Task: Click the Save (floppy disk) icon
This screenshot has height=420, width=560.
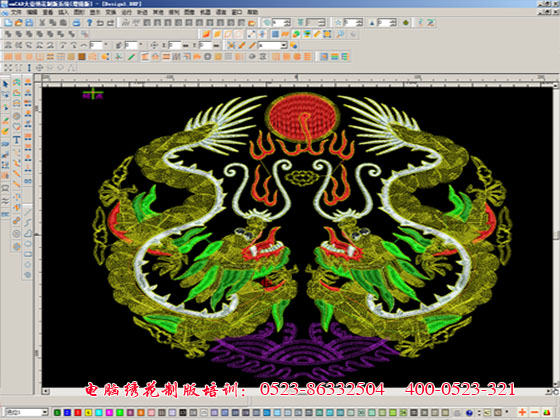Action: (29, 23)
